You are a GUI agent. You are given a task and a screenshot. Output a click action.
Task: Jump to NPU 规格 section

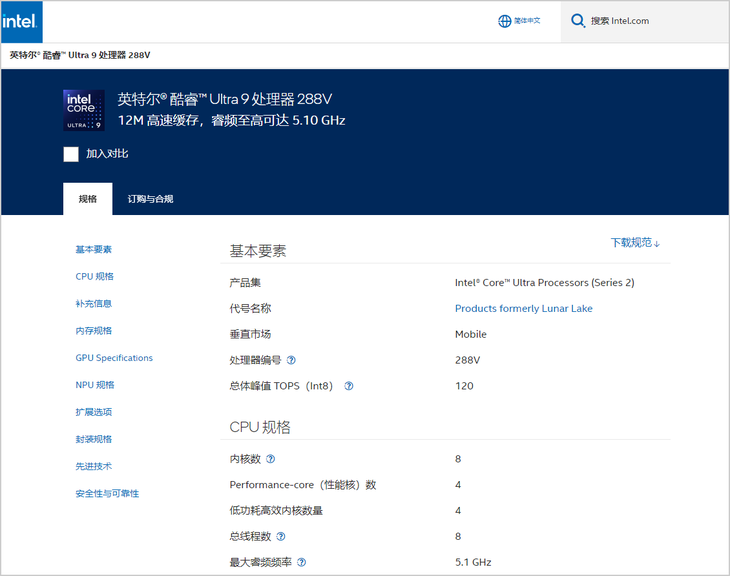(95, 385)
